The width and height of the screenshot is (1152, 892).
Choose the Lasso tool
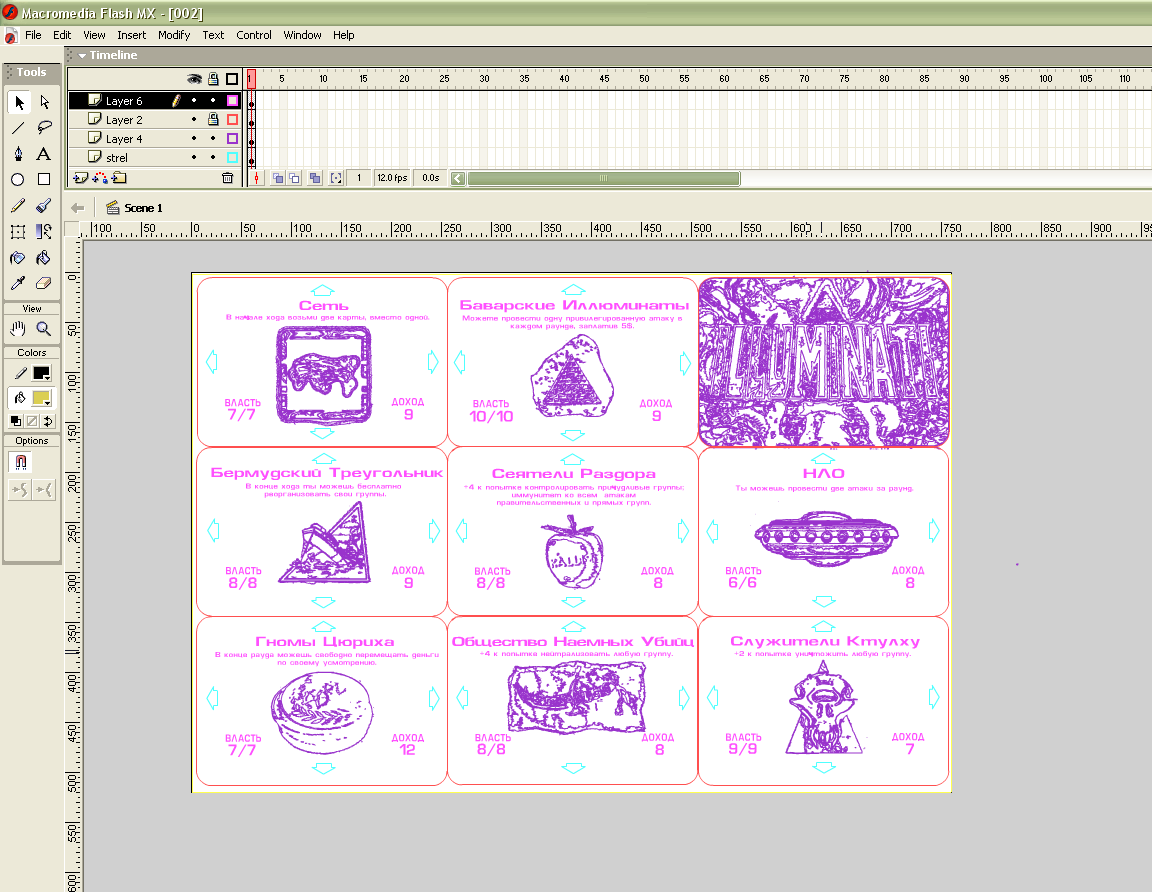pos(44,128)
